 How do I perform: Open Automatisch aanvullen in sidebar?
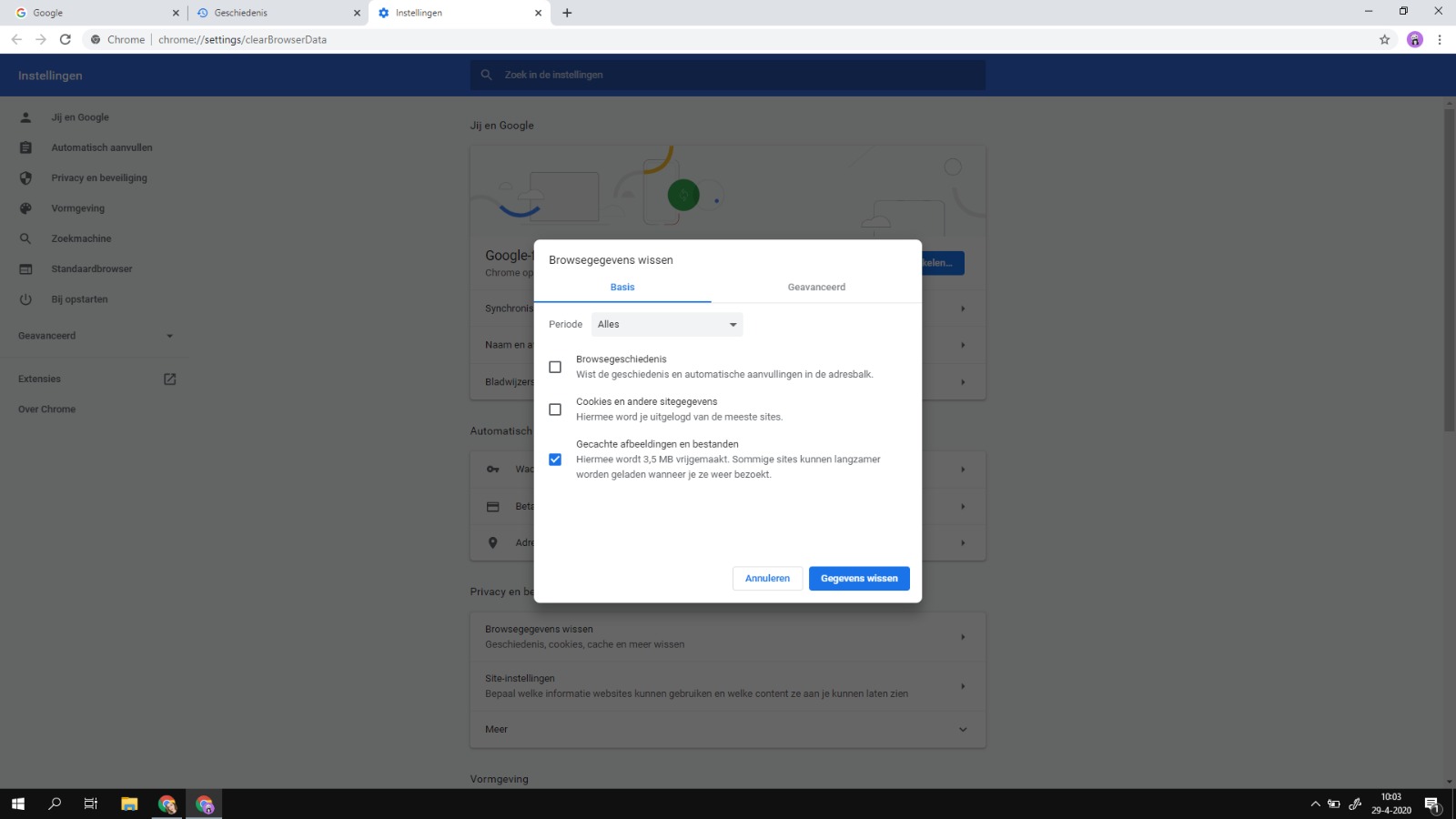[102, 147]
